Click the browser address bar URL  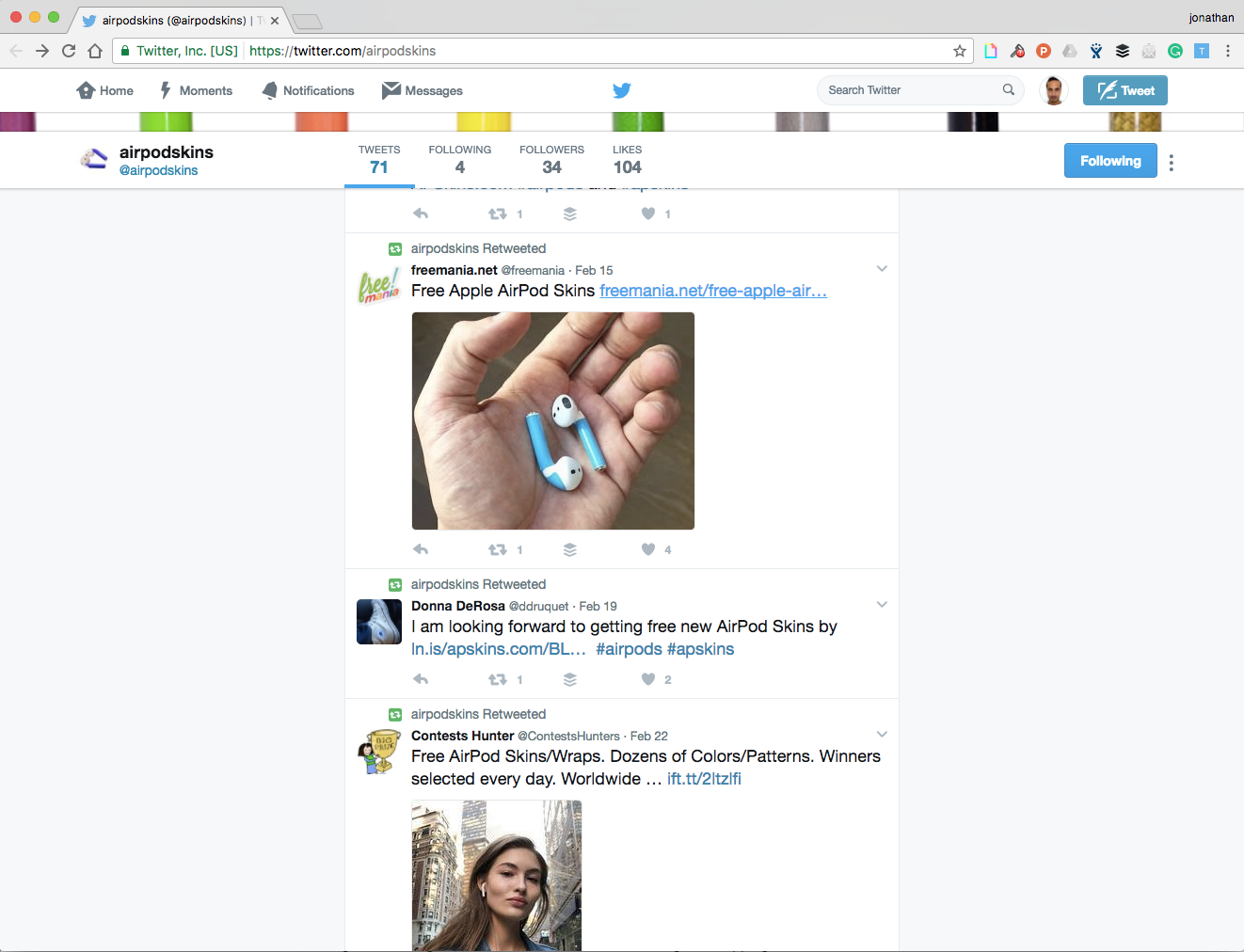343,51
